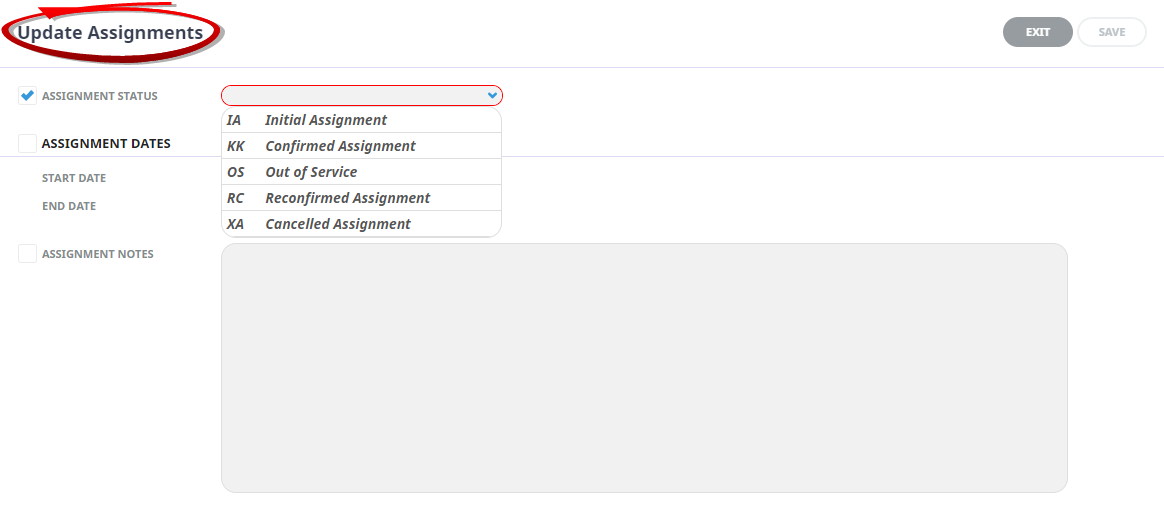The height and width of the screenshot is (522, 1164).
Task: Select RC Reconfirmed Assignment option
Action: pyautogui.click(x=362, y=198)
